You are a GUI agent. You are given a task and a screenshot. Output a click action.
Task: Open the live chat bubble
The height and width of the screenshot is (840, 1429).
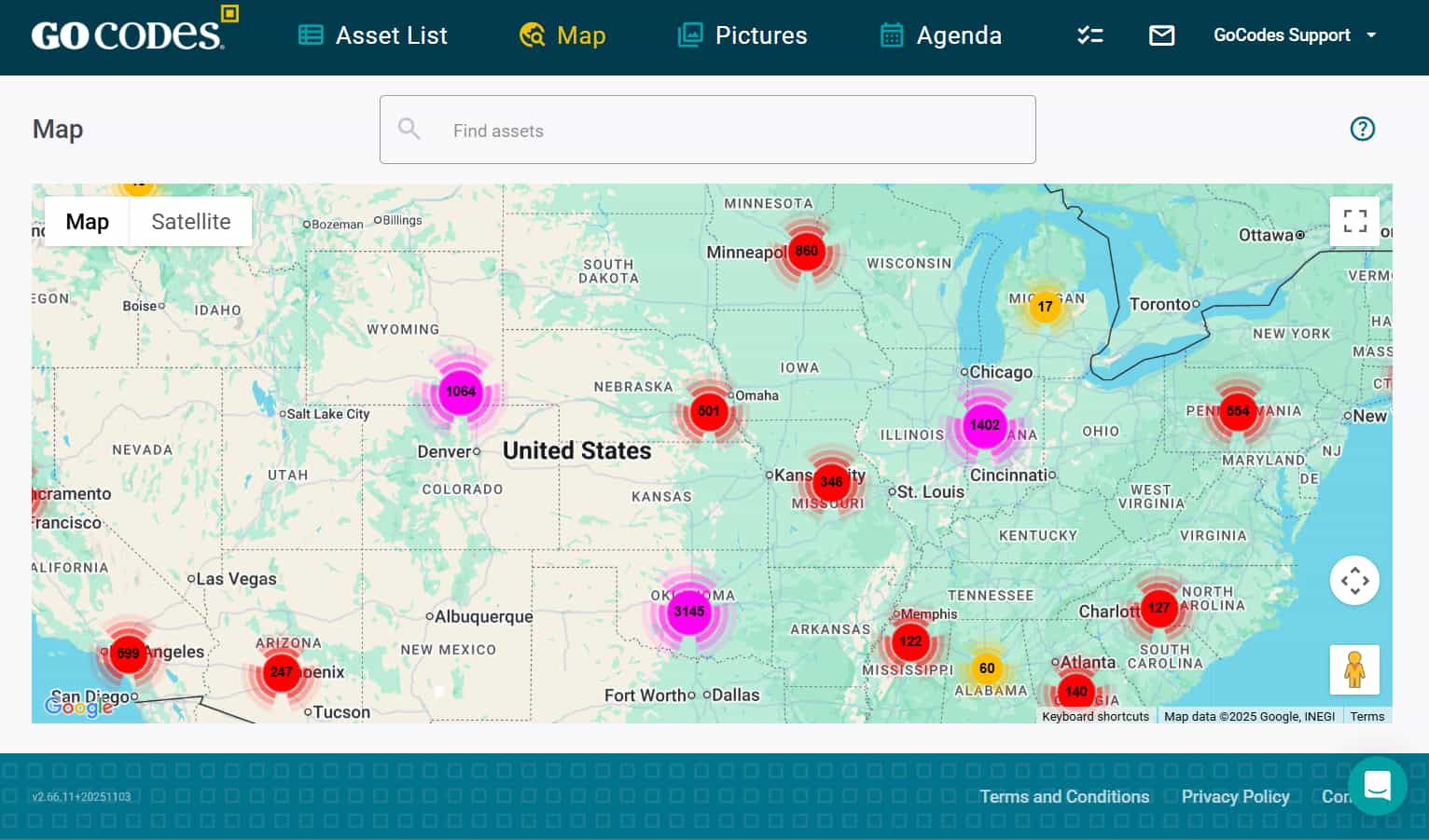[x=1378, y=786]
